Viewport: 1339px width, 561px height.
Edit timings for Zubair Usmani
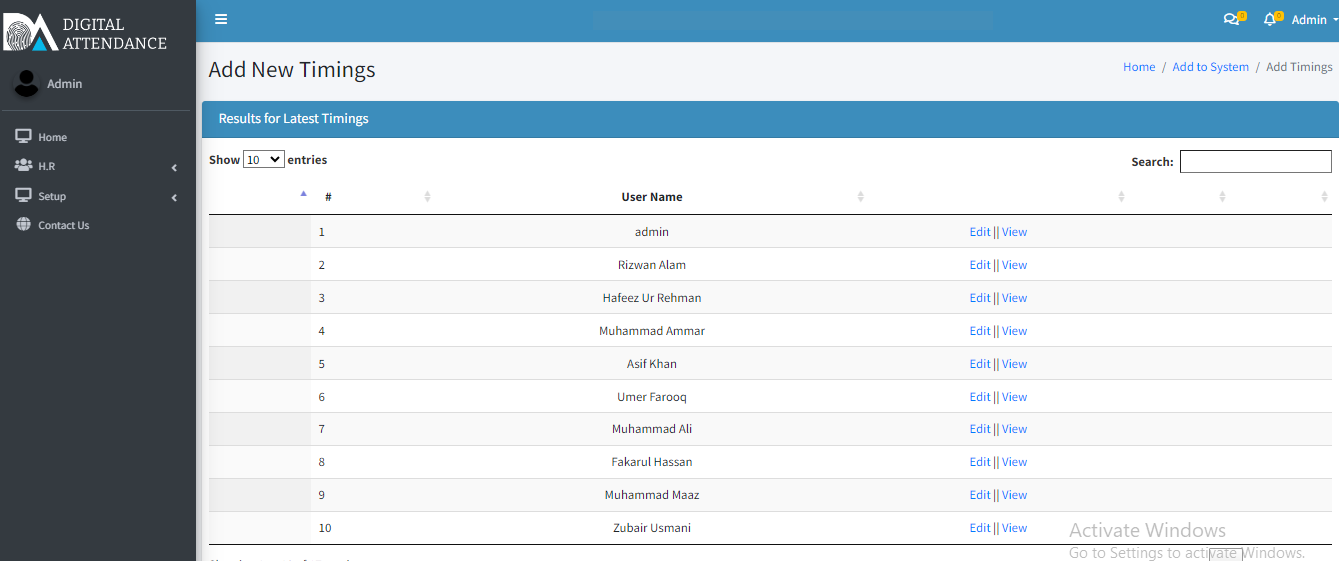coord(979,528)
